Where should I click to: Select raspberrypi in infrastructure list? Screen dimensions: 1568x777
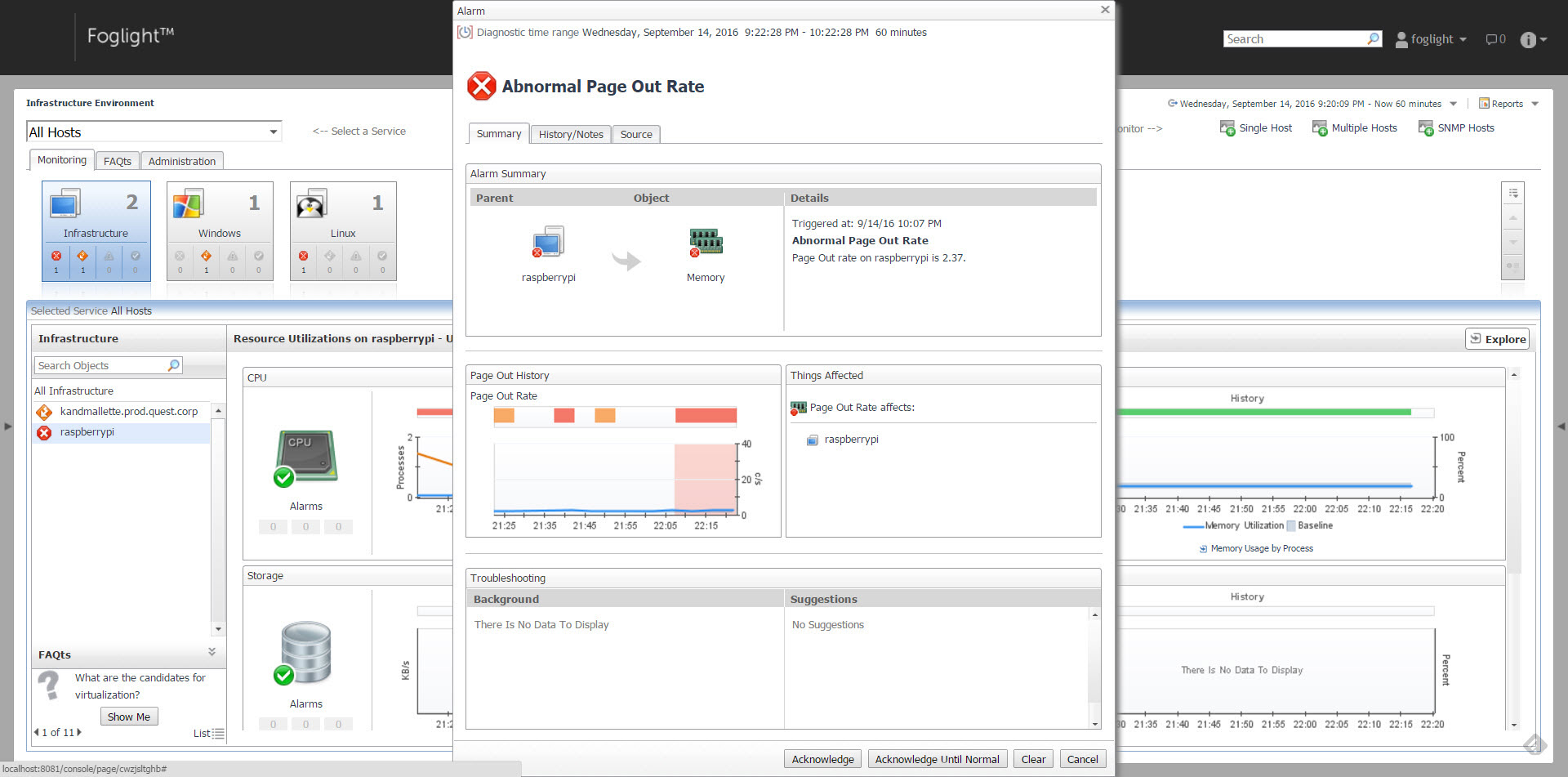[87, 431]
